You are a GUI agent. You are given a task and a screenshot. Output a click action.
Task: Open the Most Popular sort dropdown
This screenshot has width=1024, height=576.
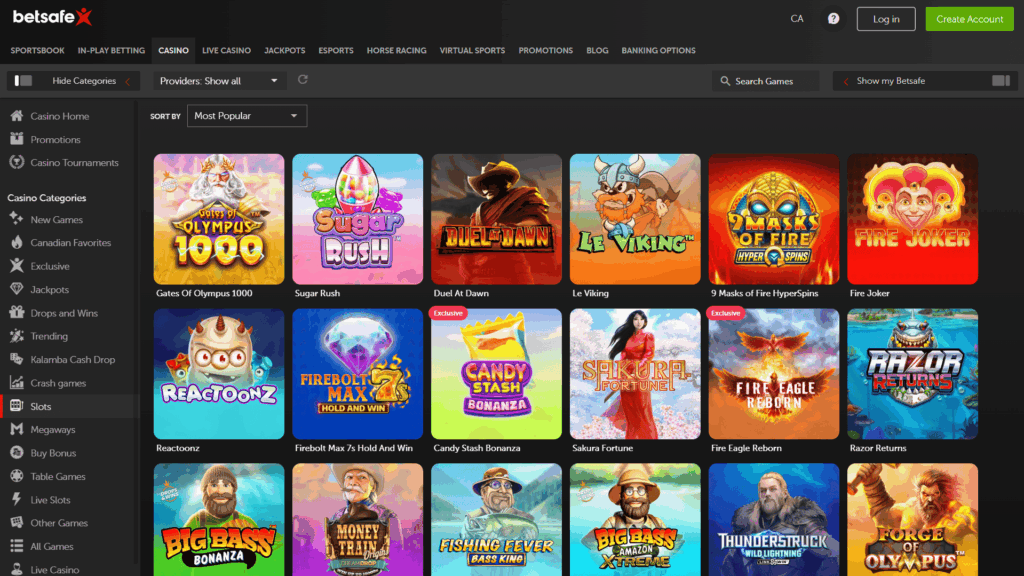point(246,115)
